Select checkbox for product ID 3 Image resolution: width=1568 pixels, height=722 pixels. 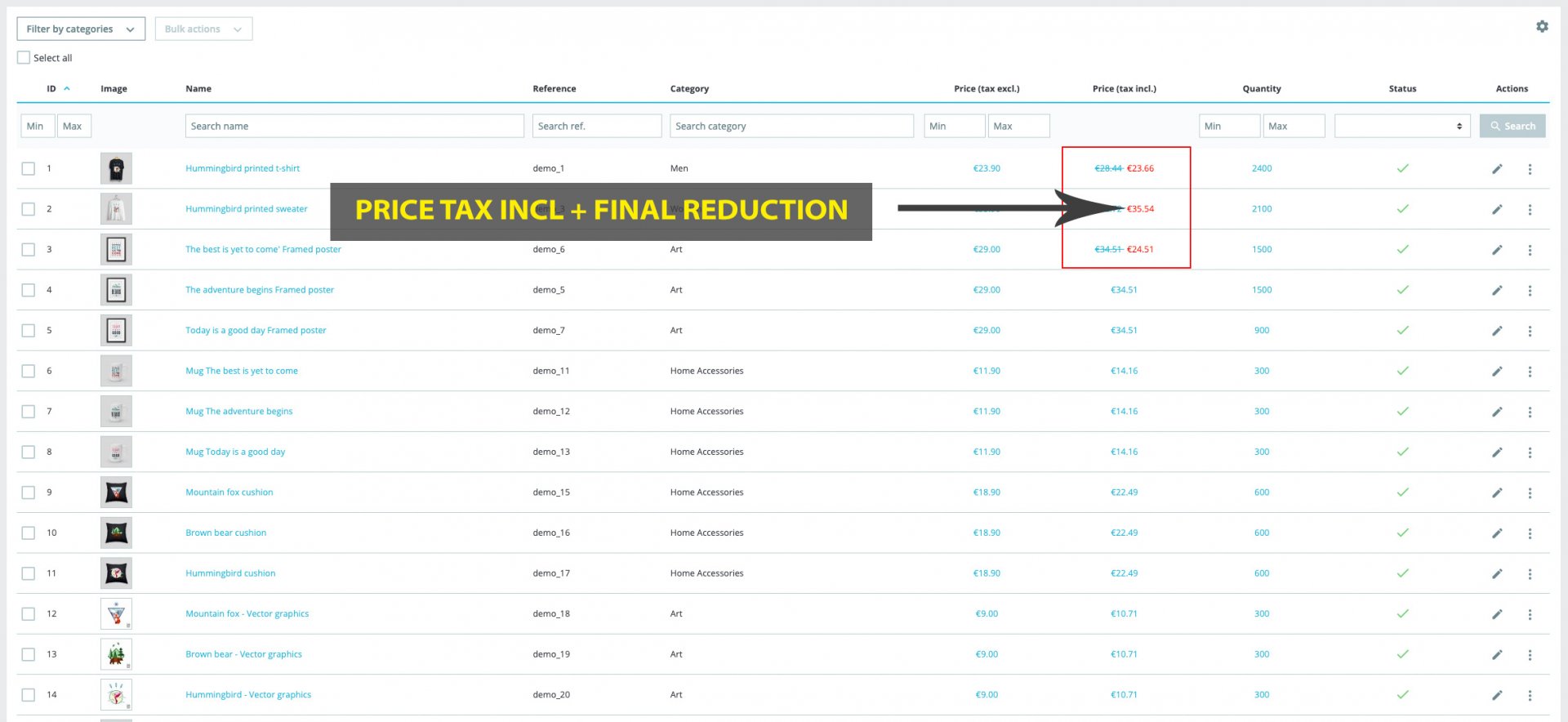(x=29, y=250)
